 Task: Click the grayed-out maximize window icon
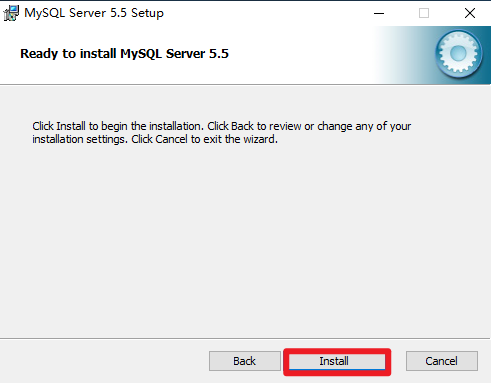[424, 13]
